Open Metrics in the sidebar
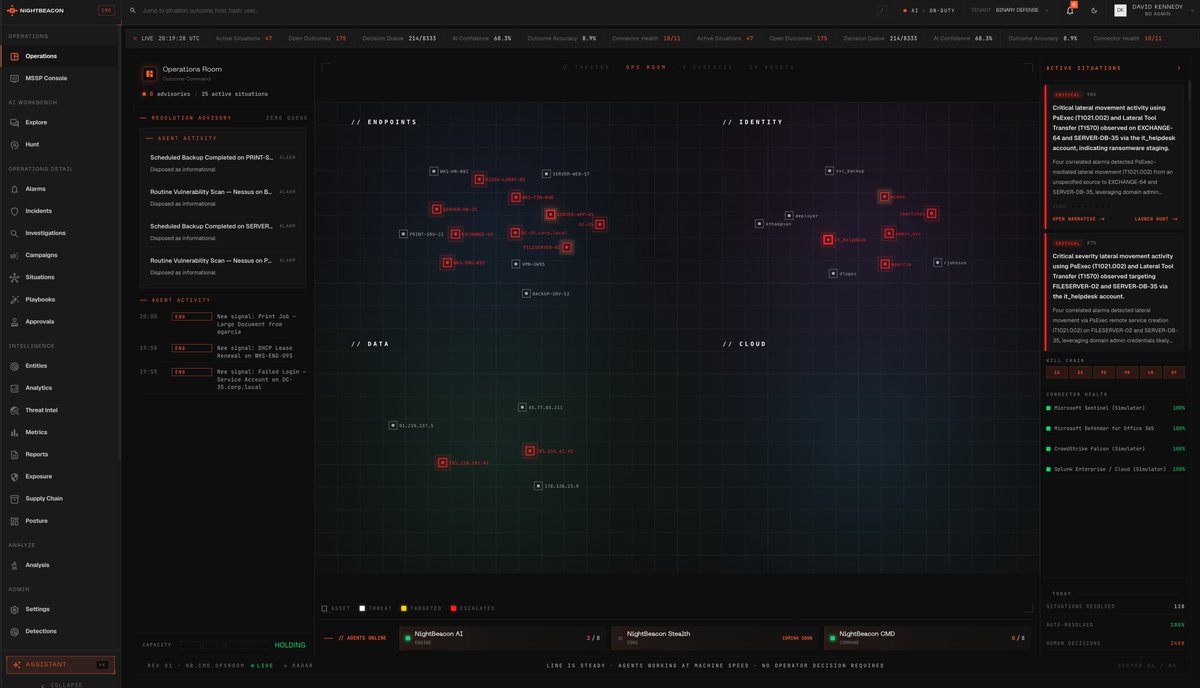 pyautogui.click(x=60, y=432)
